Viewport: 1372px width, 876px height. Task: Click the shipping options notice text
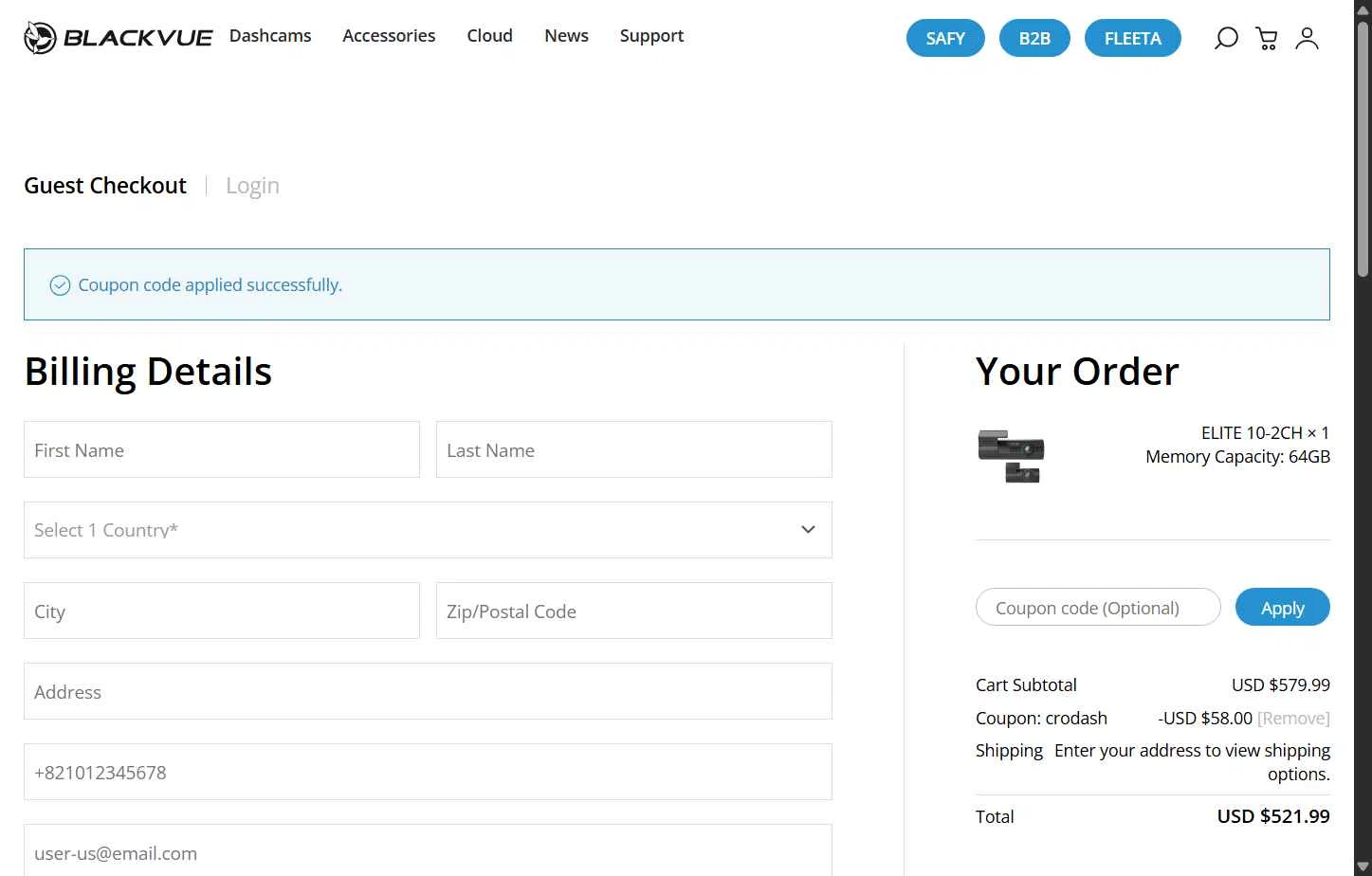pos(1192,762)
